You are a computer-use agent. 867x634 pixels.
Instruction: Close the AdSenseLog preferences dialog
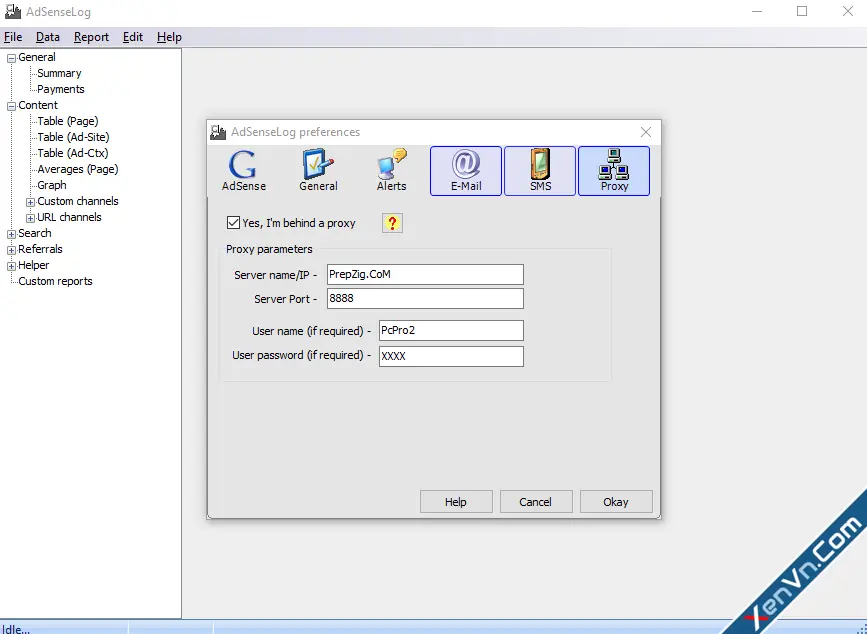[x=645, y=132]
